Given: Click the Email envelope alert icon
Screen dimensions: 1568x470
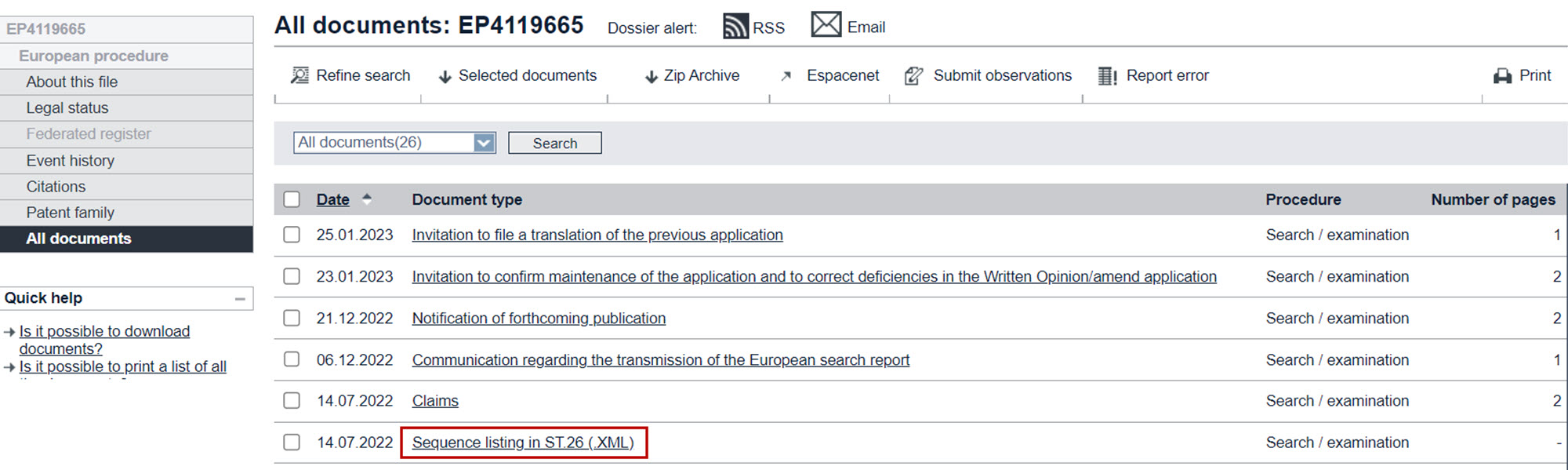Looking at the screenshot, I should tap(826, 24).
